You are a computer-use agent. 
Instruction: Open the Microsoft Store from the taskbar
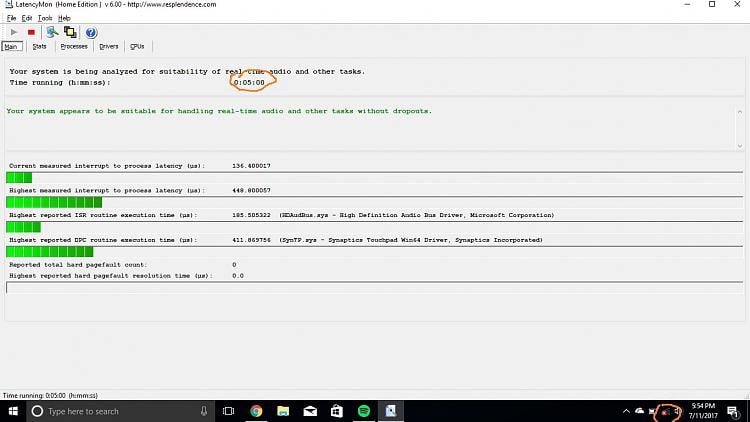pyautogui.click(x=337, y=411)
